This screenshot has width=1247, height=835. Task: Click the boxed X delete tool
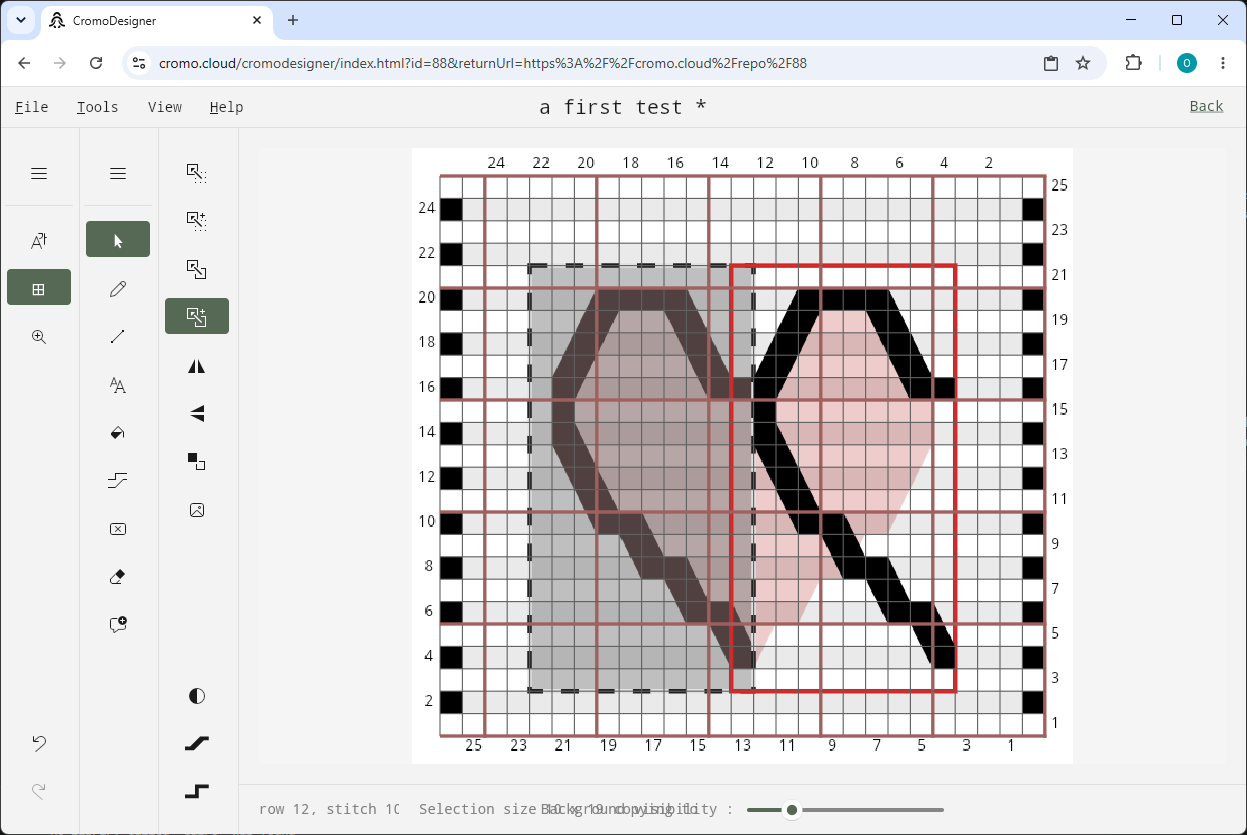click(118, 529)
